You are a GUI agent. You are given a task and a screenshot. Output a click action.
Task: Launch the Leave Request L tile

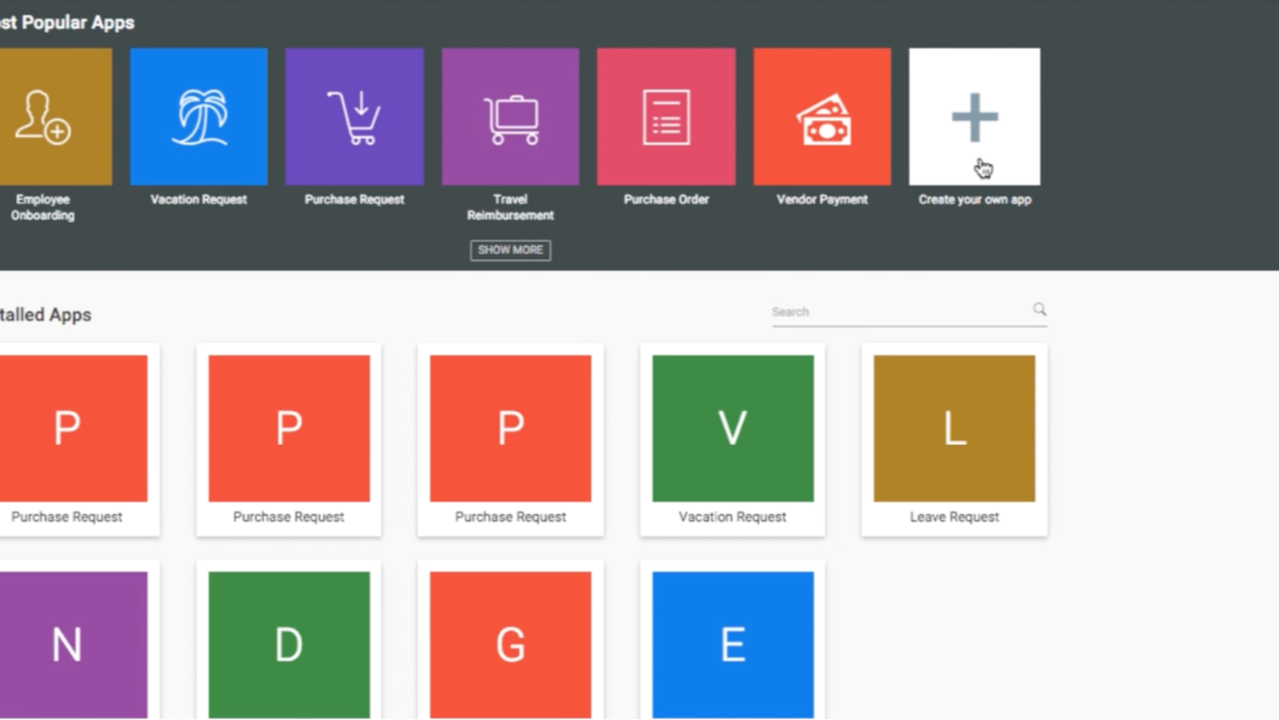point(954,429)
